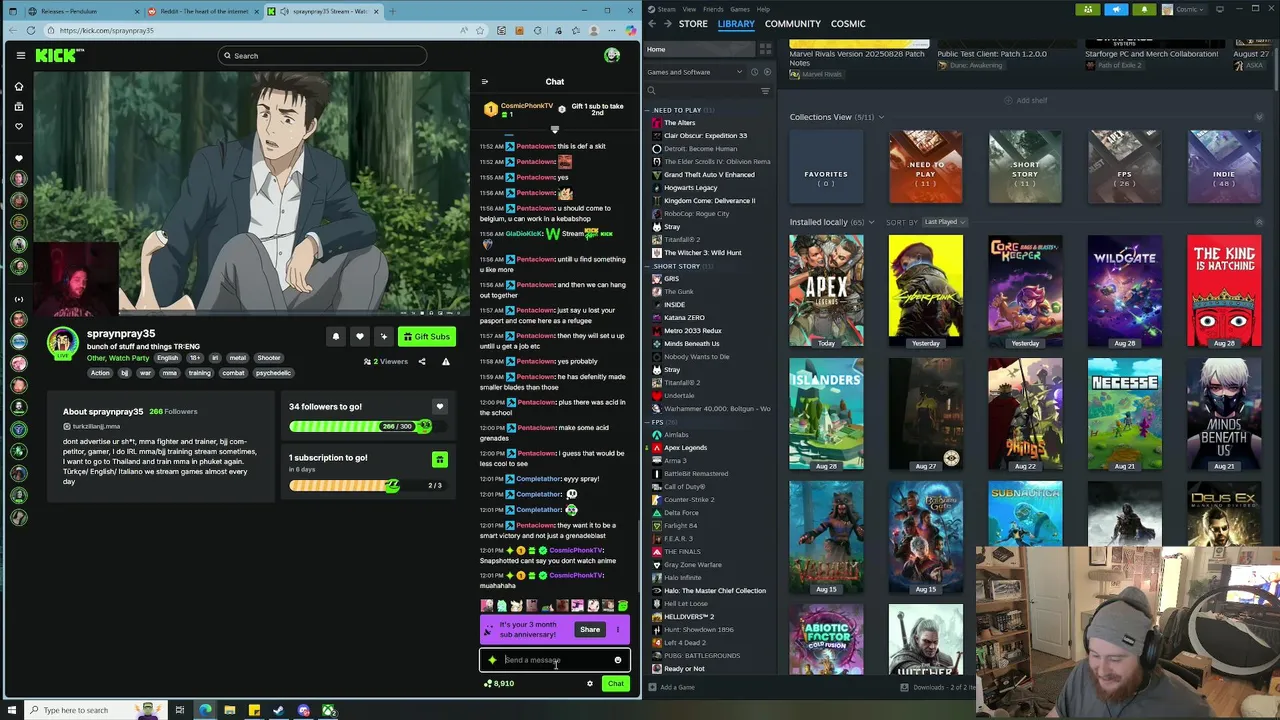The height and width of the screenshot is (720, 1280).
Task: Open the emoji picker in chat input
Action: click(618, 660)
